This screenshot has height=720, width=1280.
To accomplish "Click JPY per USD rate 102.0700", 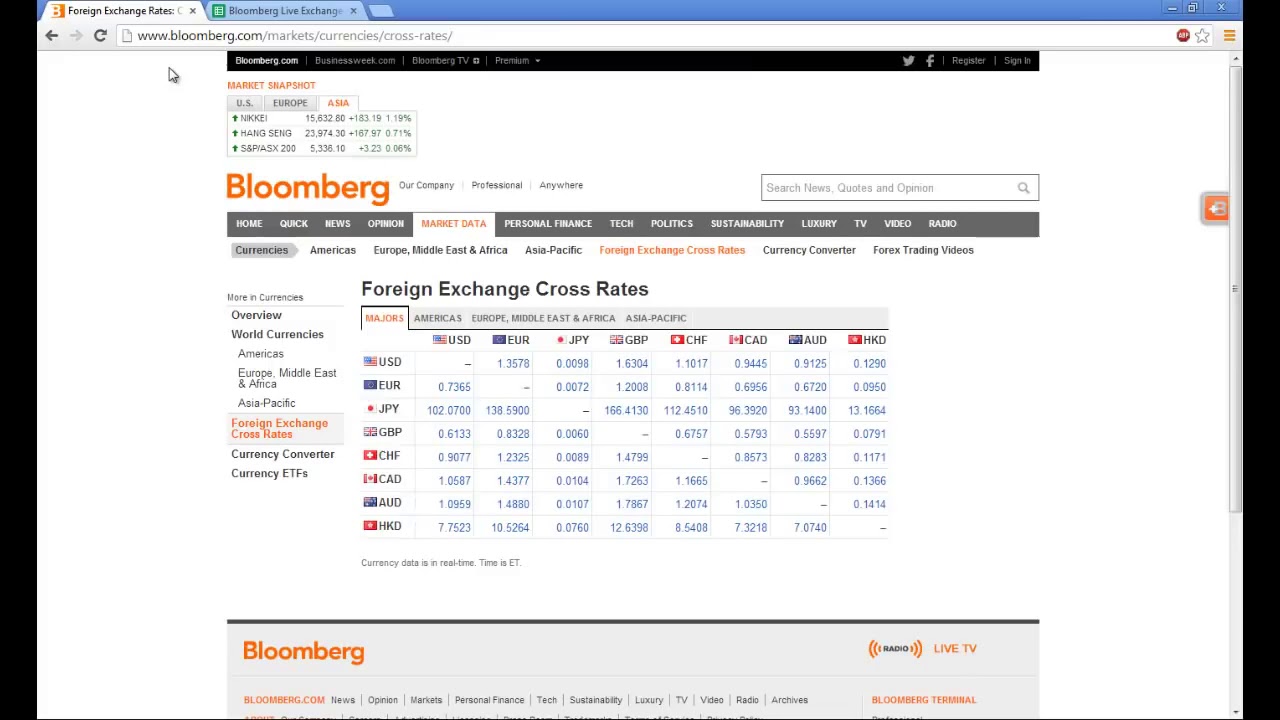I will coord(448,410).
